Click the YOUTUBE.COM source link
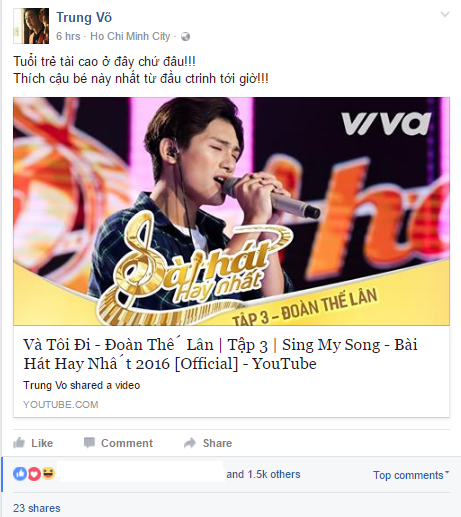 coord(61,404)
